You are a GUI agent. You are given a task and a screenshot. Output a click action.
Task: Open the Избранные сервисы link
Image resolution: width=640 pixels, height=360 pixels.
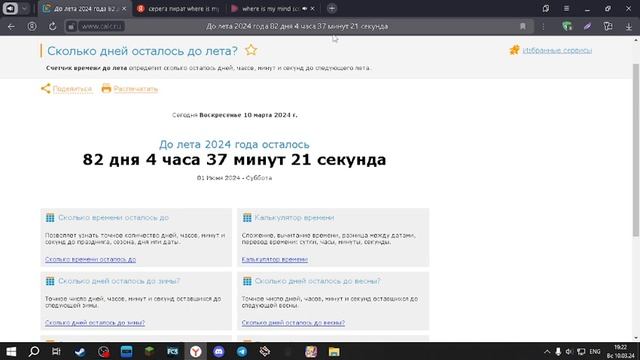tap(557, 51)
